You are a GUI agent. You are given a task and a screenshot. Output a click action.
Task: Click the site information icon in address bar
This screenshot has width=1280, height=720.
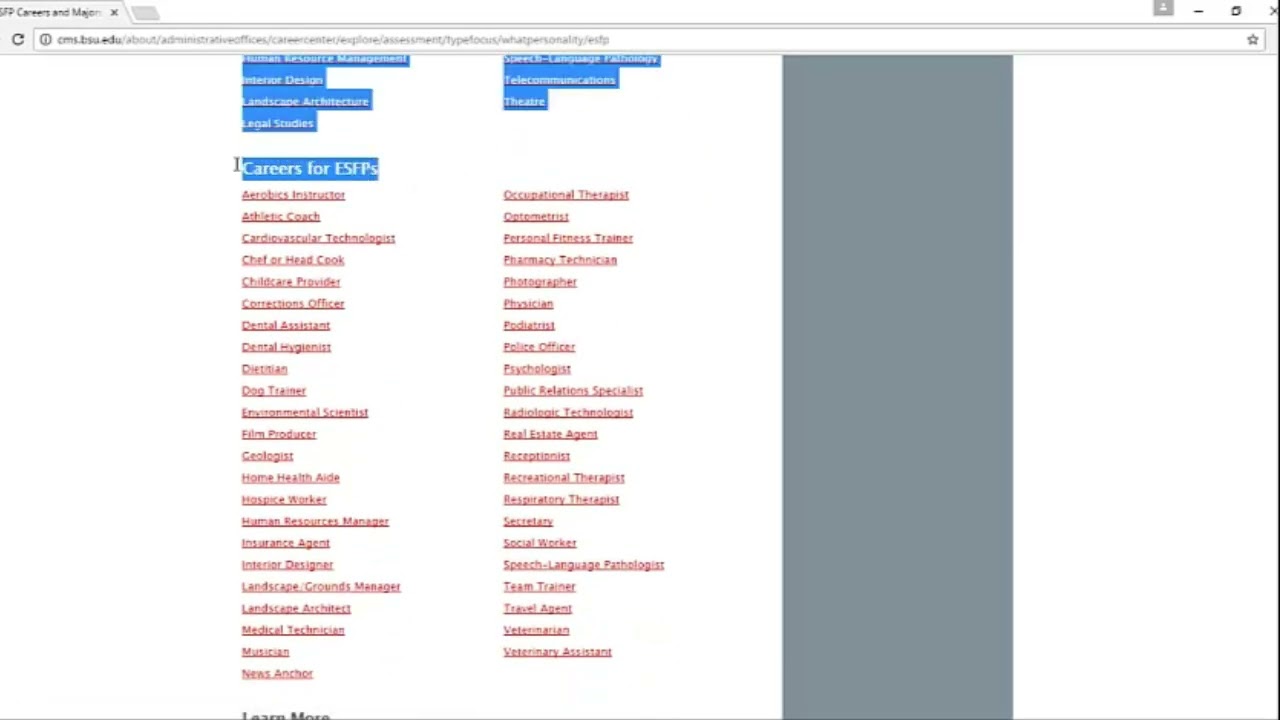click(45, 39)
